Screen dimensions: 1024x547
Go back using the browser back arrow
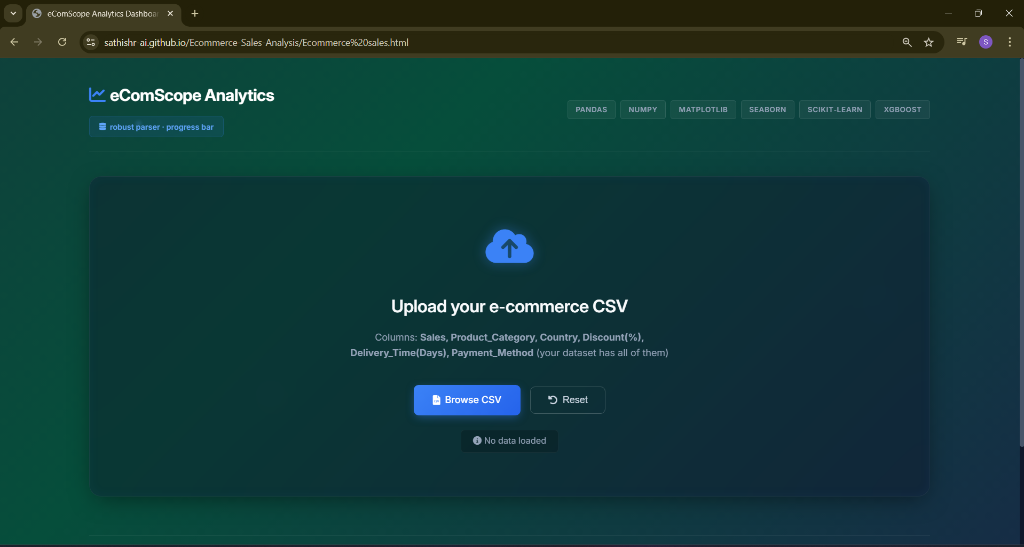tap(14, 42)
